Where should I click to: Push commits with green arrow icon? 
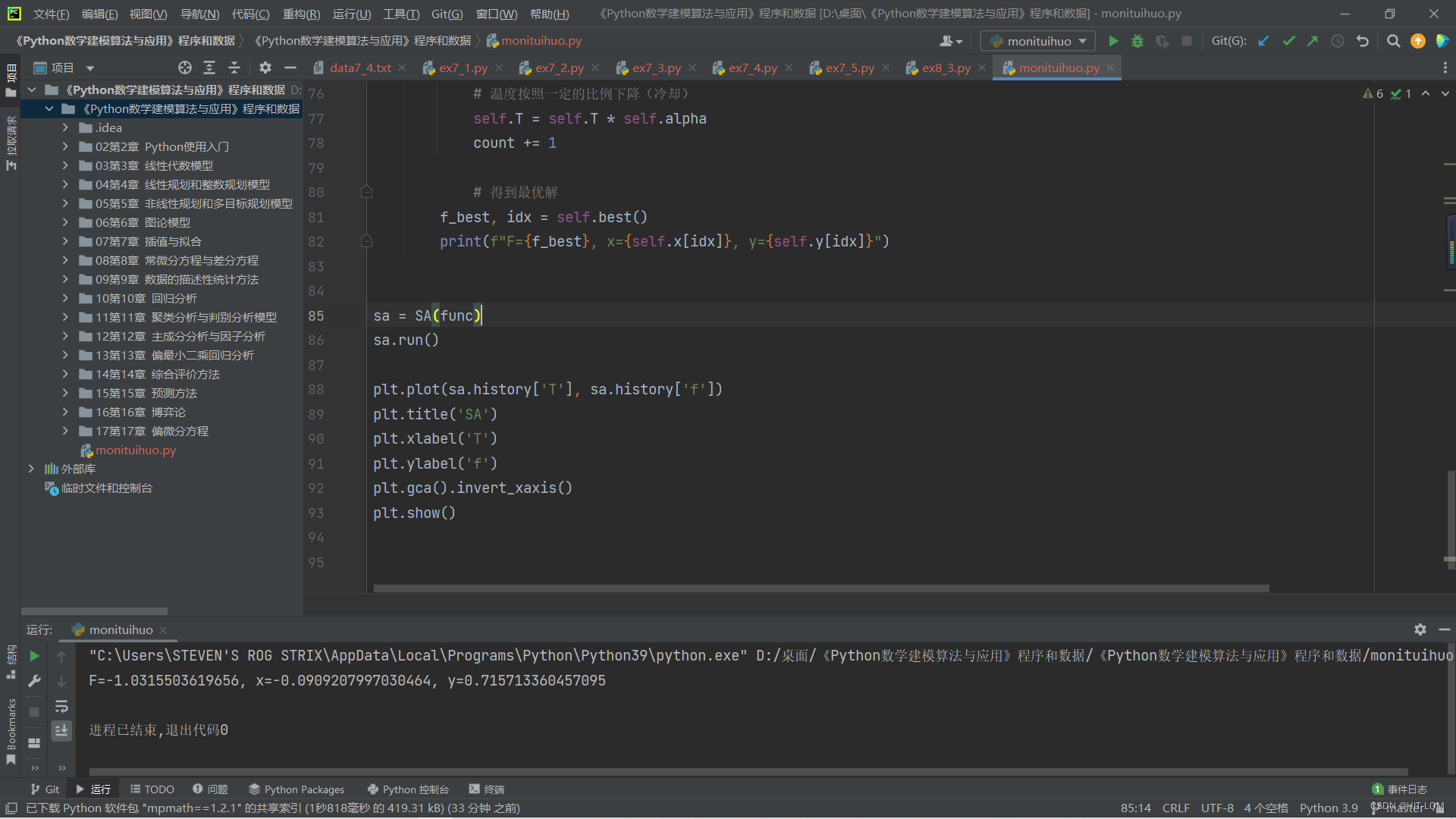(1313, 41)
